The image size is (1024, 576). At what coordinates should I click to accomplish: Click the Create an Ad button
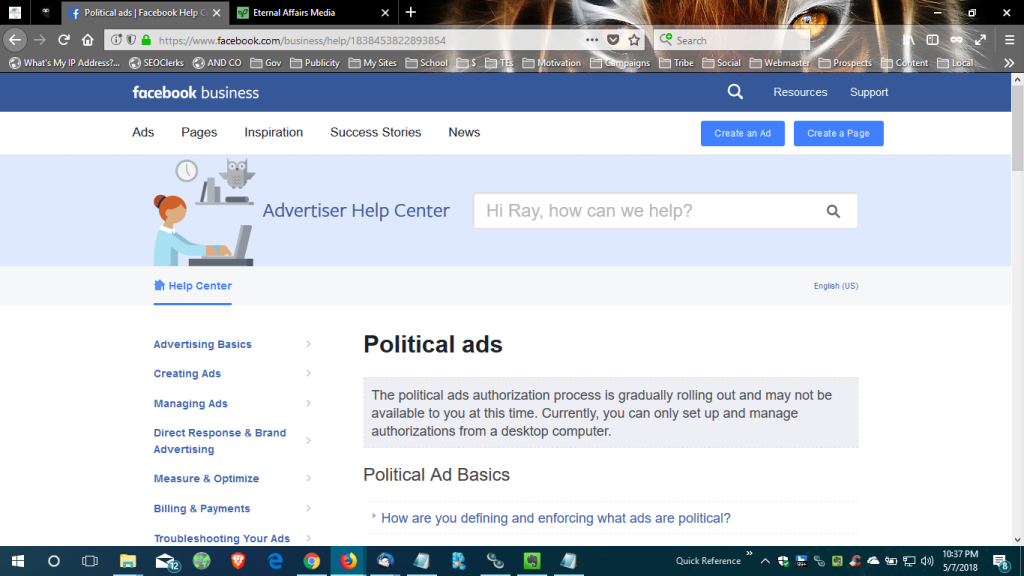(x=742, y=133)
